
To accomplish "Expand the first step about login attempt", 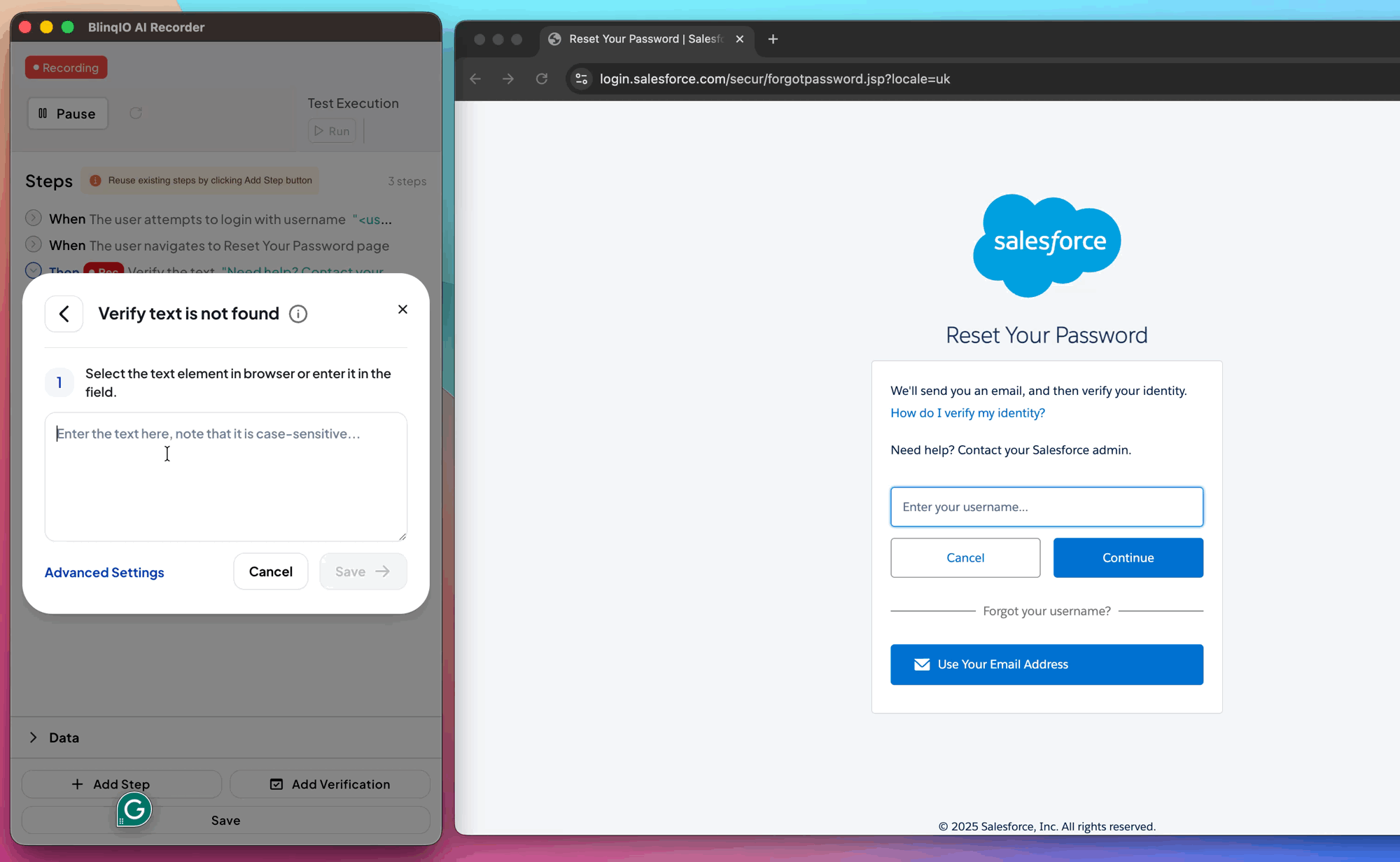I will click(33, 218).
